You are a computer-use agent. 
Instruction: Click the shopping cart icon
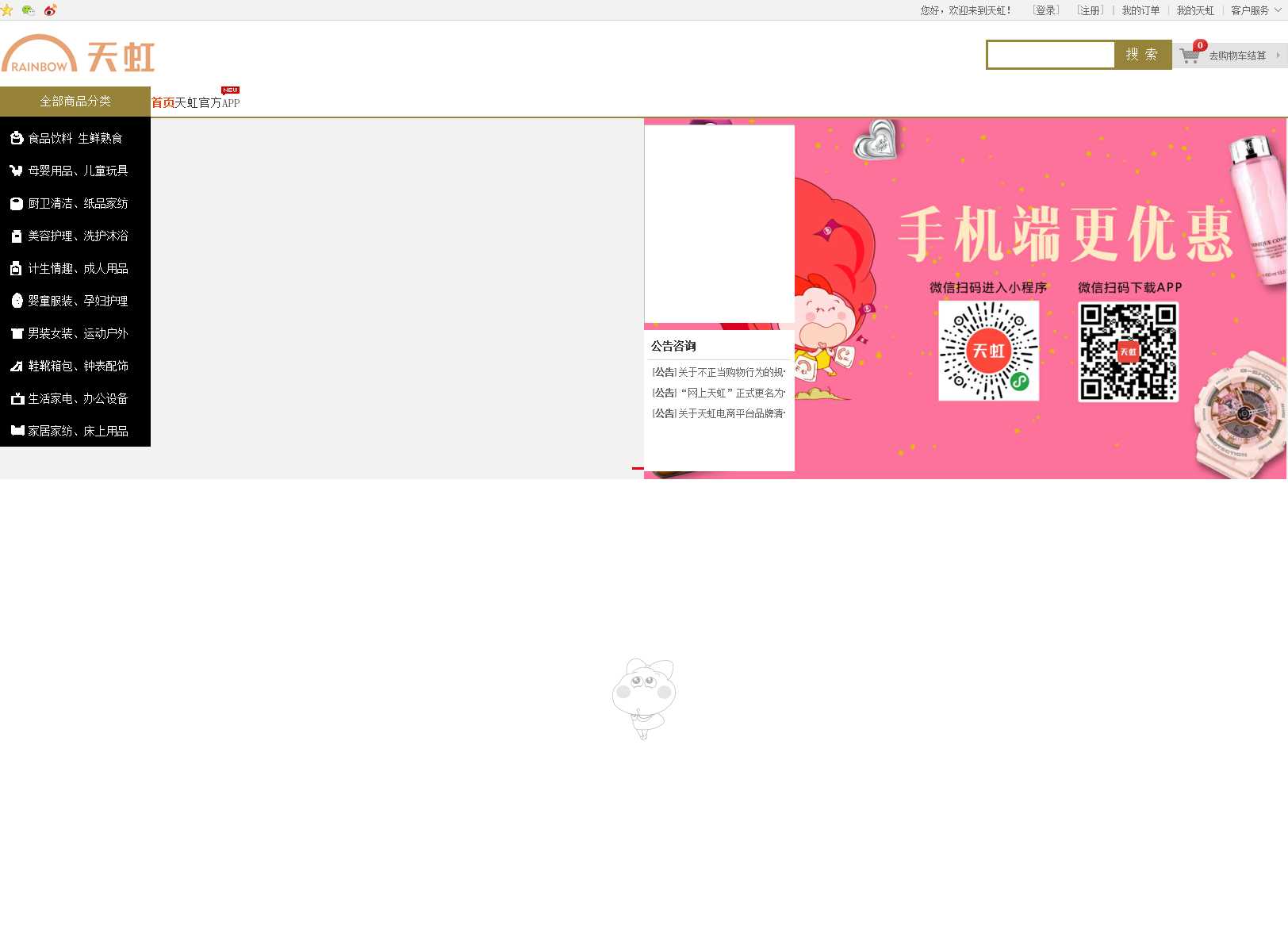coord(1189,56)
